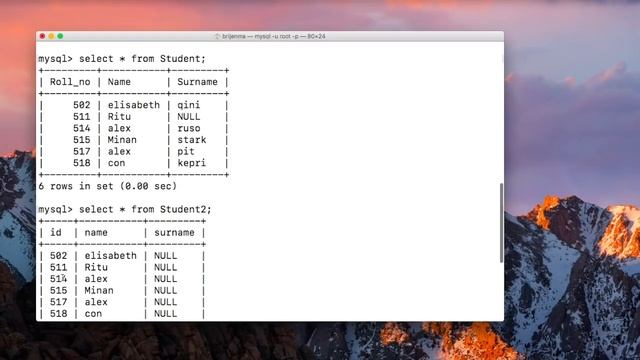Click NULL surname in Student2 row 502
640x360 pixels.
coord(165,256)
